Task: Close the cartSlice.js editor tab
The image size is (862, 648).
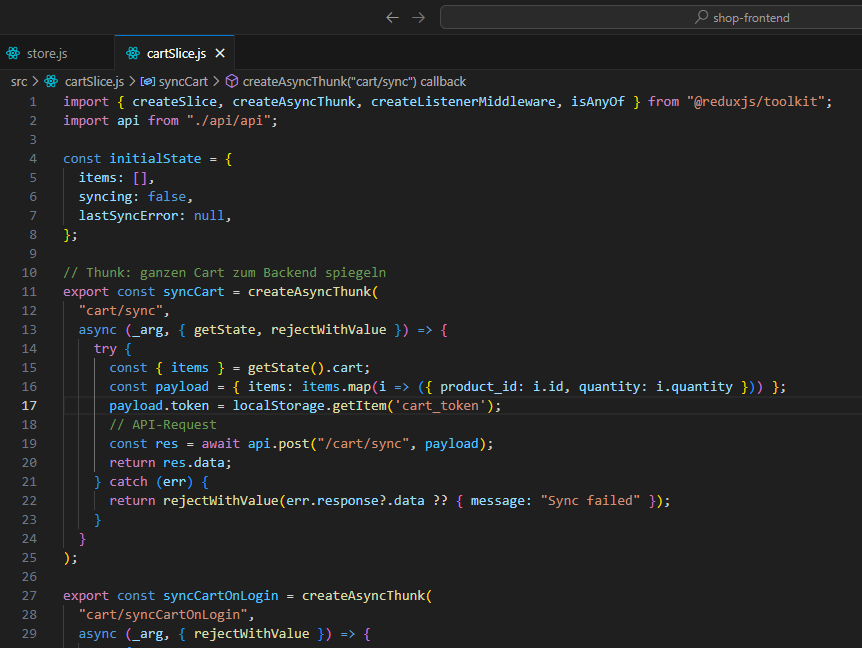Action: click(220, 53)
